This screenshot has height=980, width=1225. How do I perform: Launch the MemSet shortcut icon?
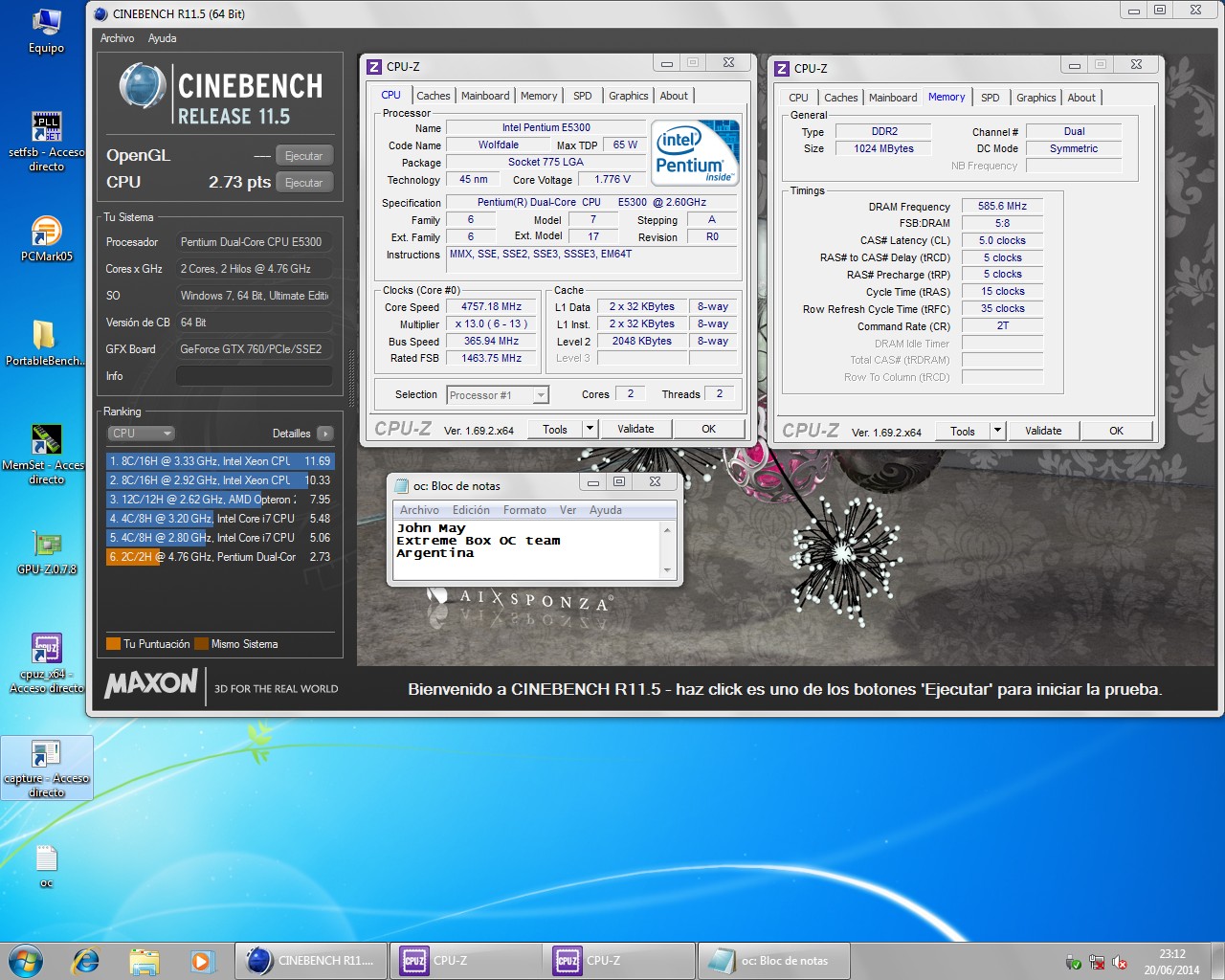point(45,454)
